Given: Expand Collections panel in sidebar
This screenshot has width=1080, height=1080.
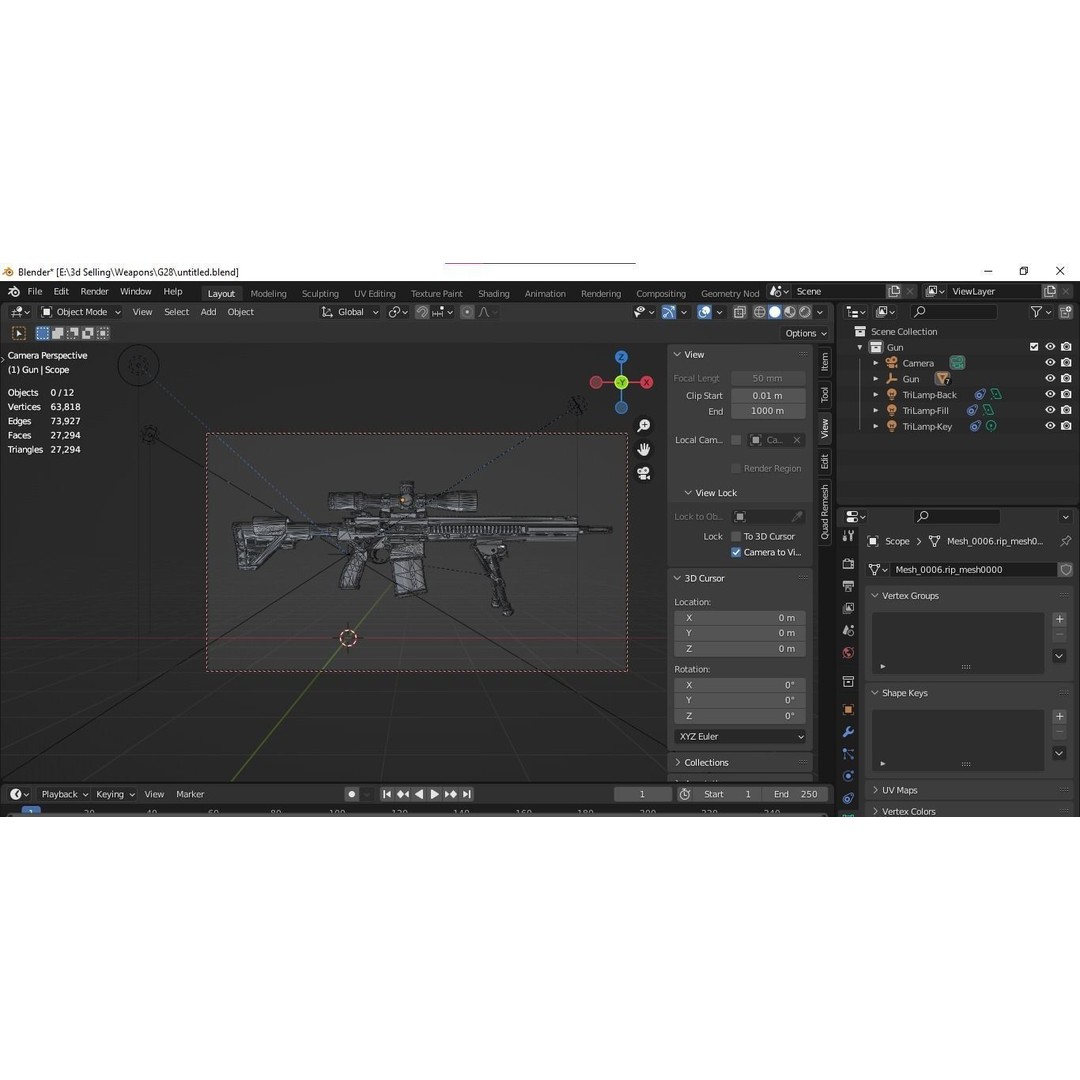Looking at the screenshot, I should pos(706,762).
